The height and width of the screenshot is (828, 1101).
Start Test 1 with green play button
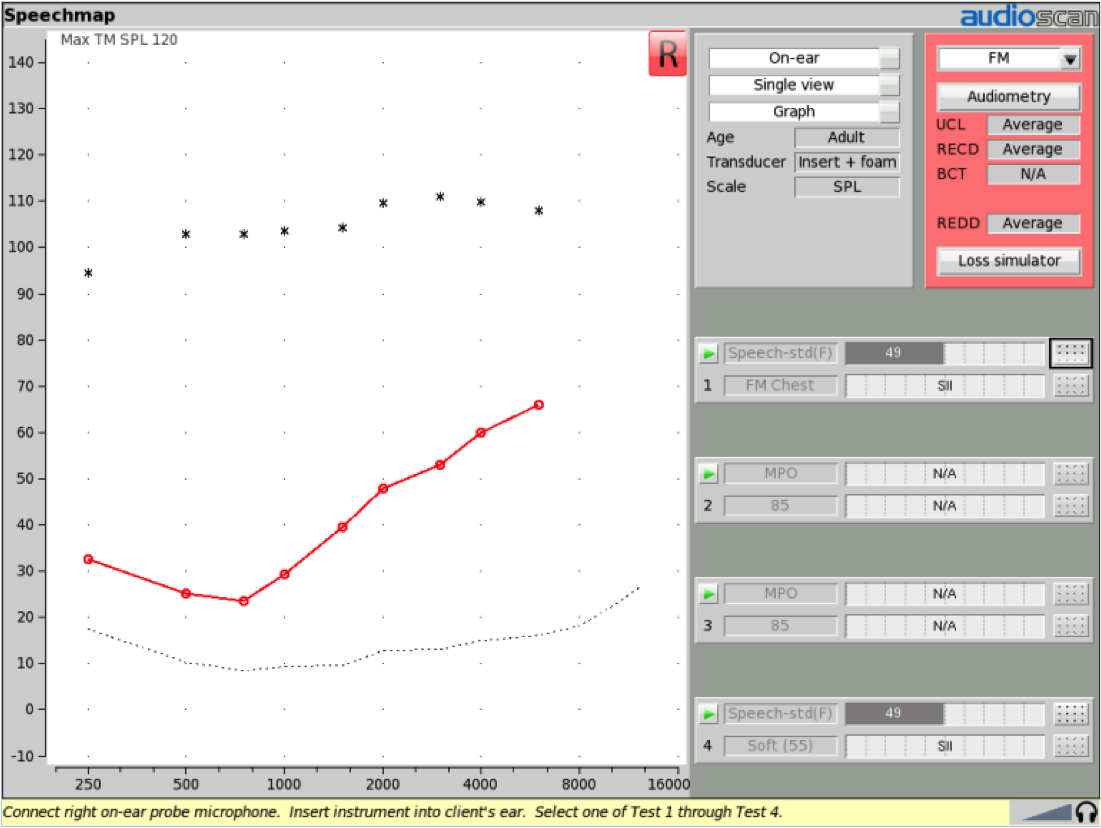[708, 353]
